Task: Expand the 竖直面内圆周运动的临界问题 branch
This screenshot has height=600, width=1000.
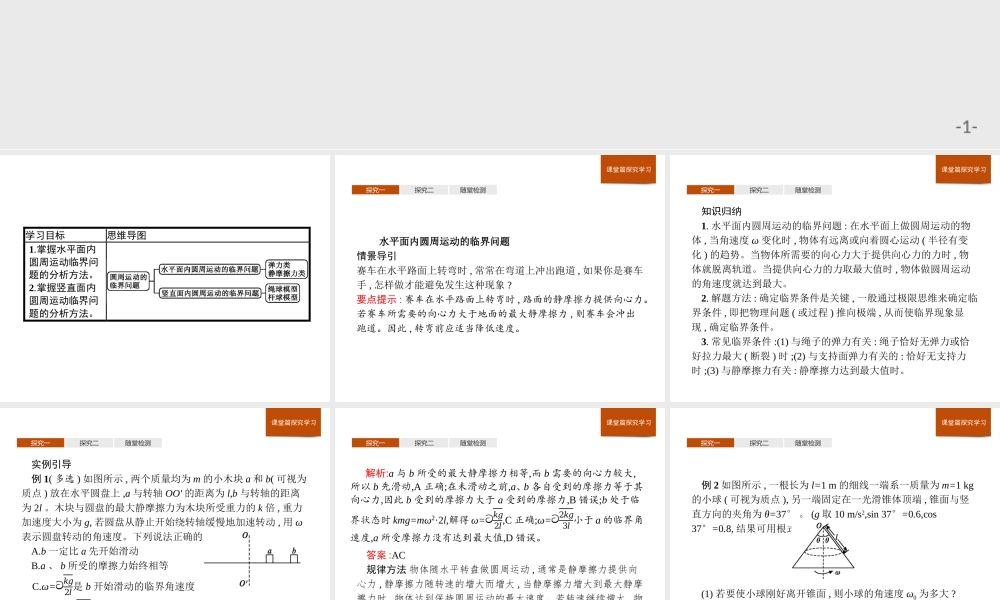Action: [210, 294]
